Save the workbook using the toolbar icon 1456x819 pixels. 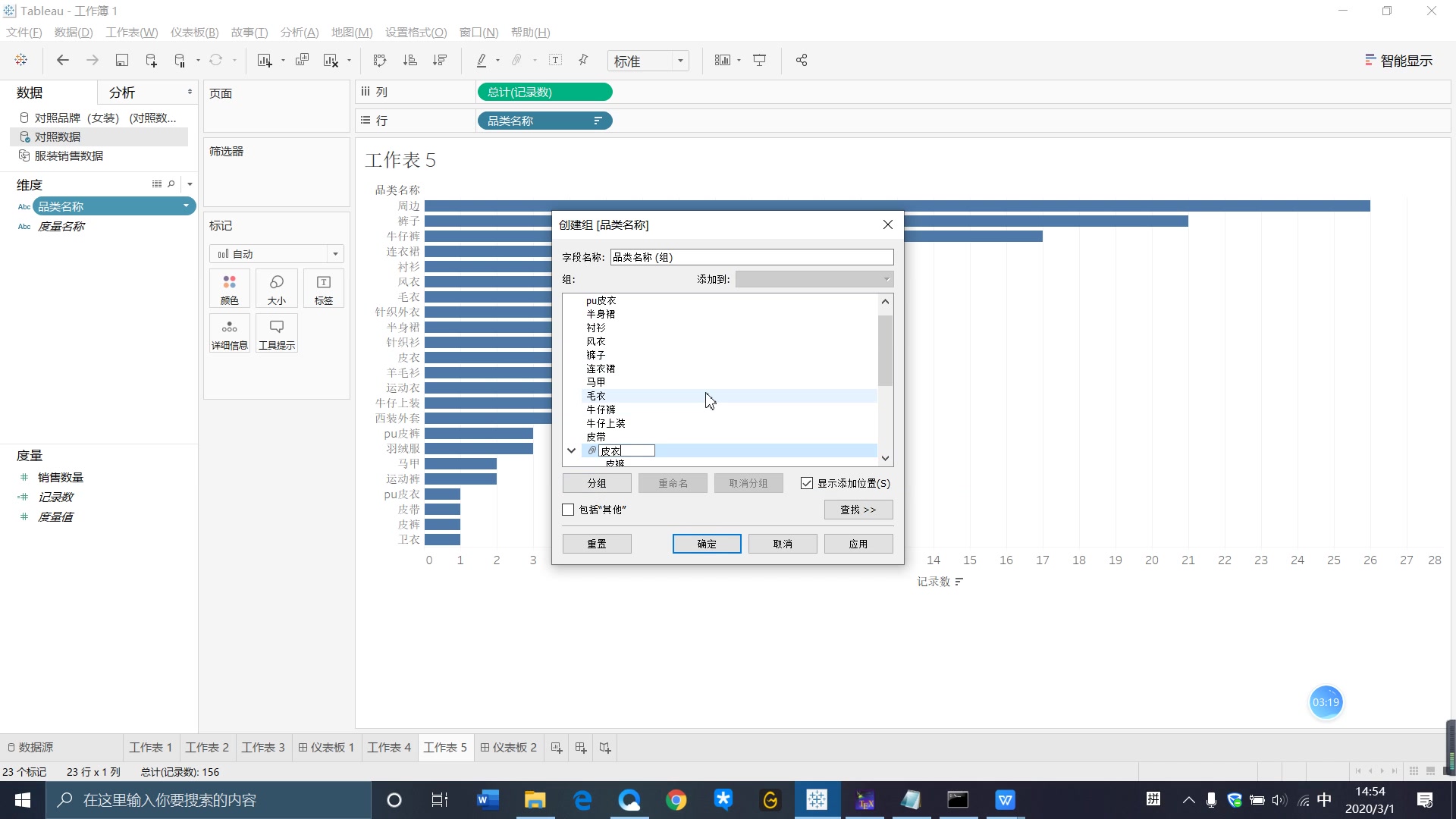121,60
